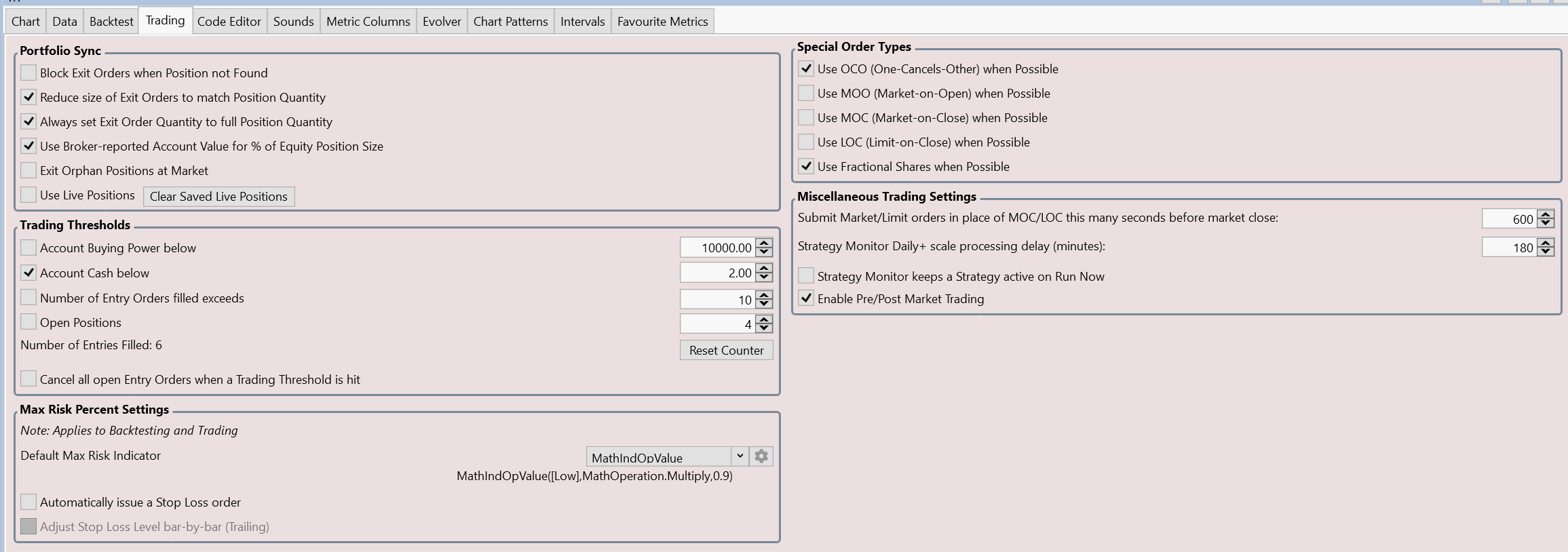
Task: Click Clear Saved Live Positions button
Action: pos(218,197)
